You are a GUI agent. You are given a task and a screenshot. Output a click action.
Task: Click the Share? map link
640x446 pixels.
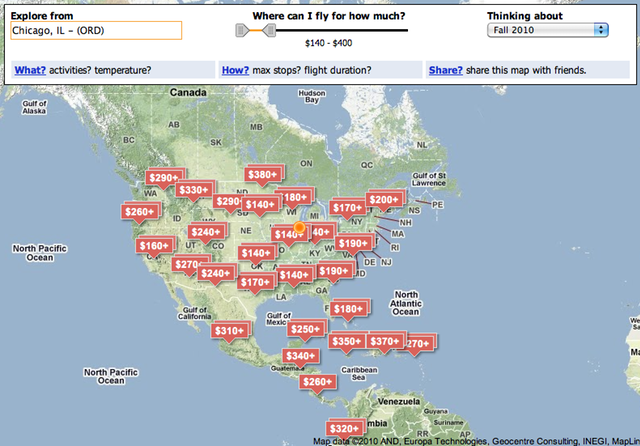pyautogui.click(x=445, y=70)
